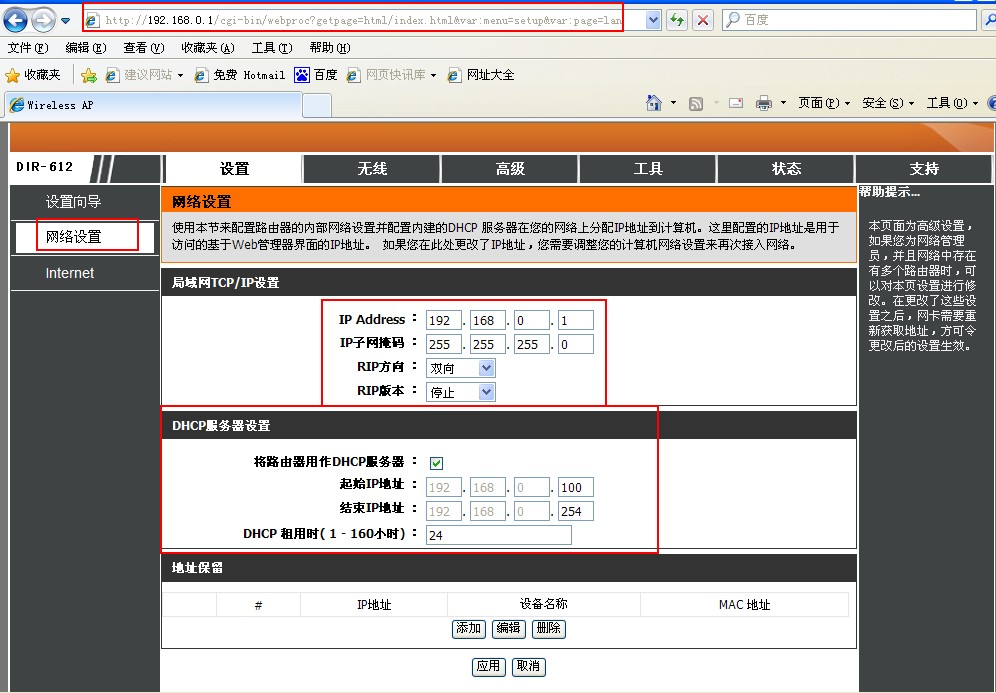This screenshot has width=996, height=693.
Task: Open the 收藏夹 favorites star button
Action: [x=34, y=75]
